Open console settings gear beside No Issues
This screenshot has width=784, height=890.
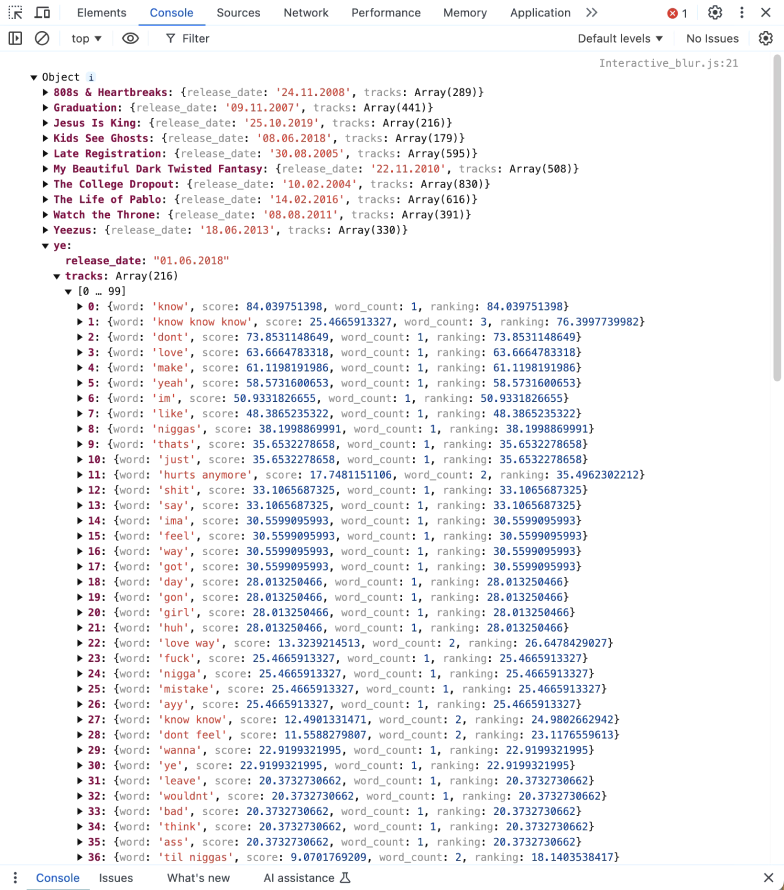pos(766,38)
